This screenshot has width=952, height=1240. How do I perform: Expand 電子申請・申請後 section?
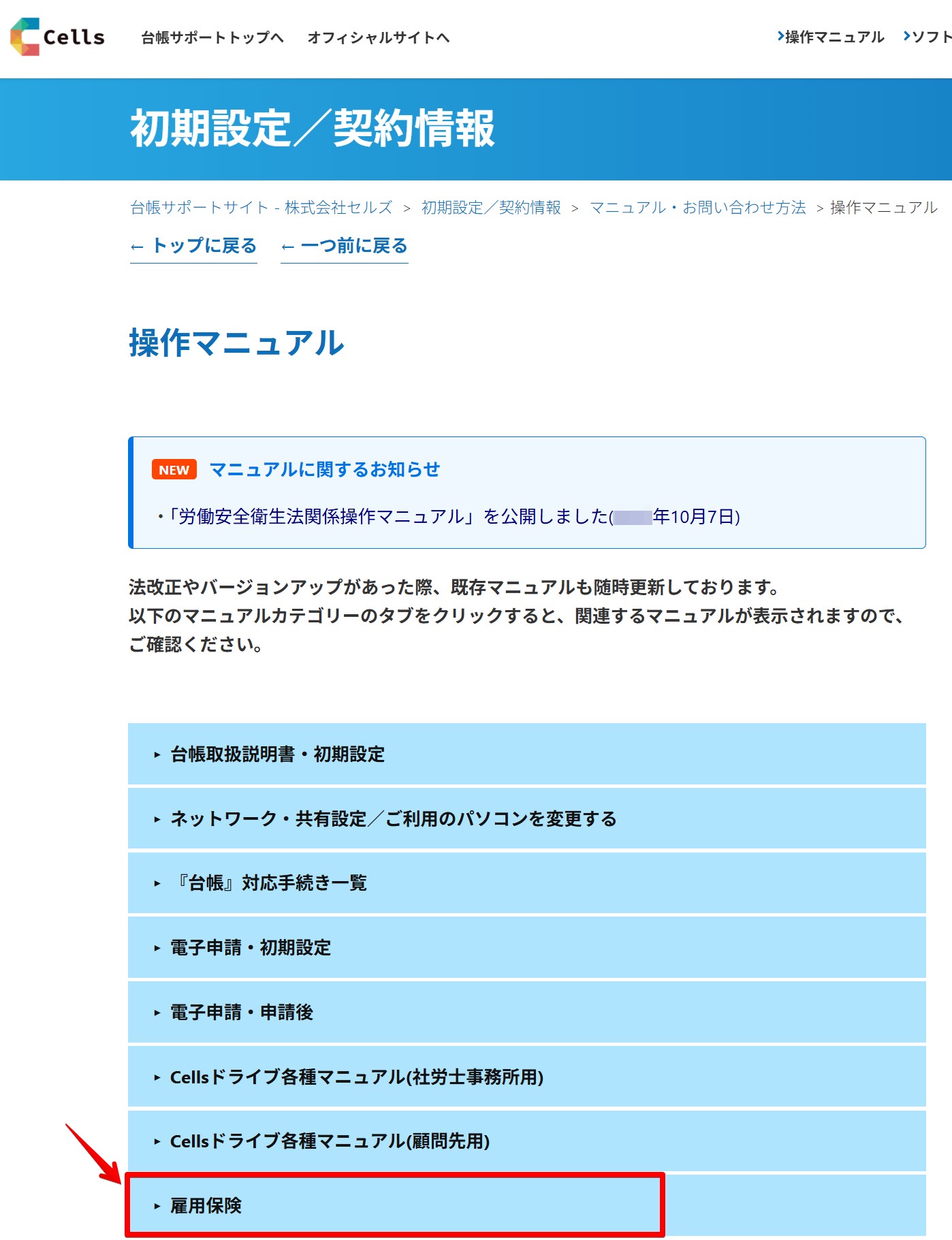click(x=527, y=1012)
